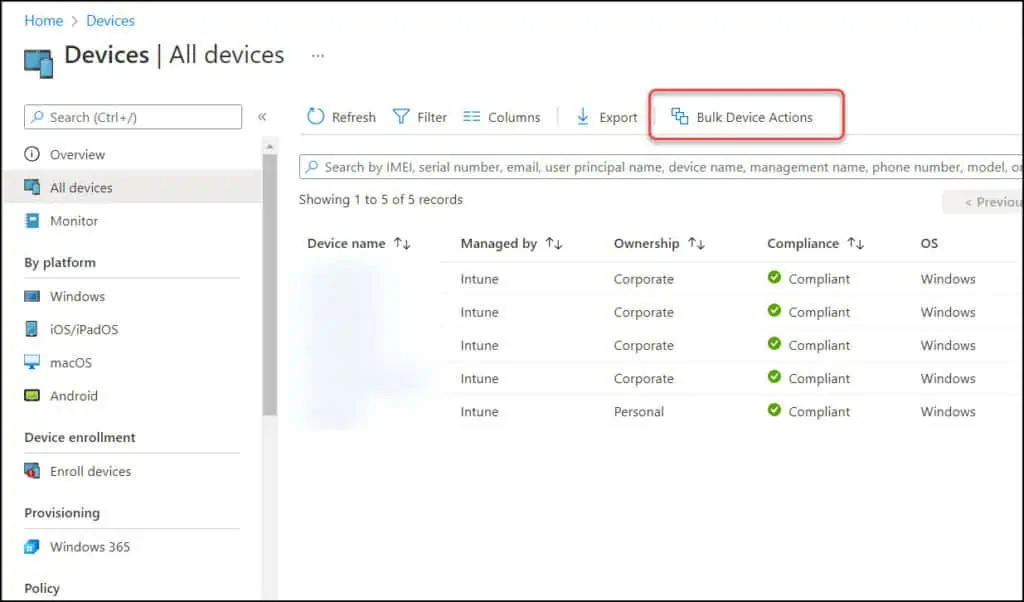This screenshot has width=1024, height=602.
Task: Open iOS/iPadOS under By platform
Action: point(133,329)
